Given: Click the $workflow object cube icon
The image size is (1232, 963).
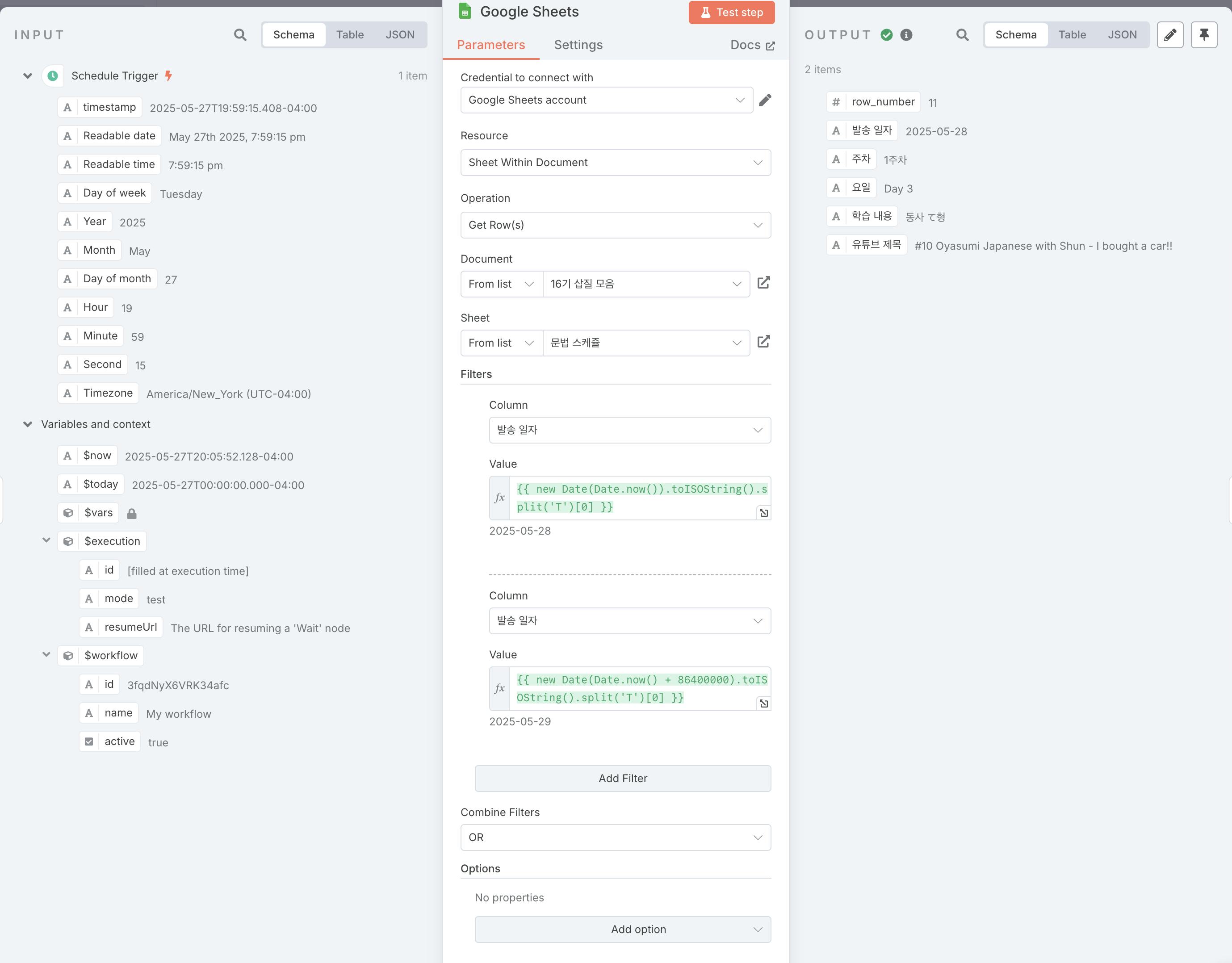Looking at the screenshot, I should click(x=68, y=656).
